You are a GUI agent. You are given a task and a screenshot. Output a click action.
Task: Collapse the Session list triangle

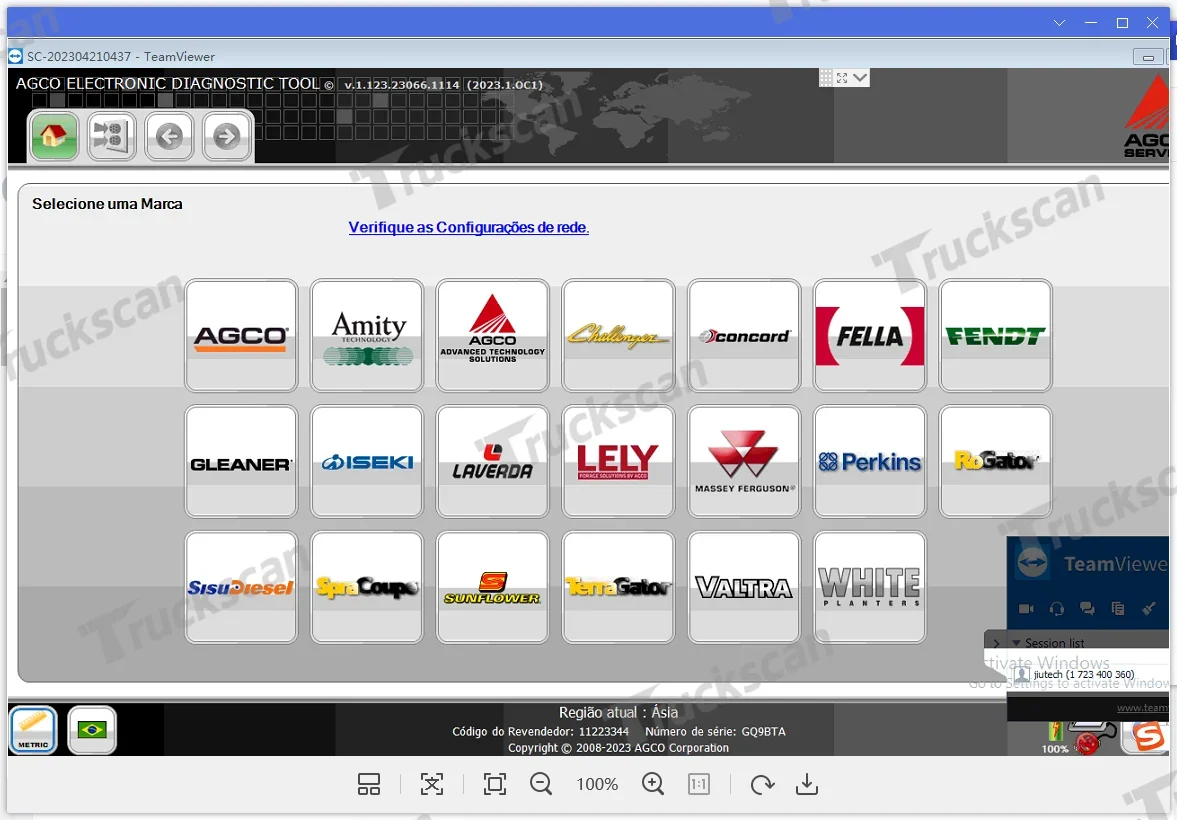(x=1016, y=643)
